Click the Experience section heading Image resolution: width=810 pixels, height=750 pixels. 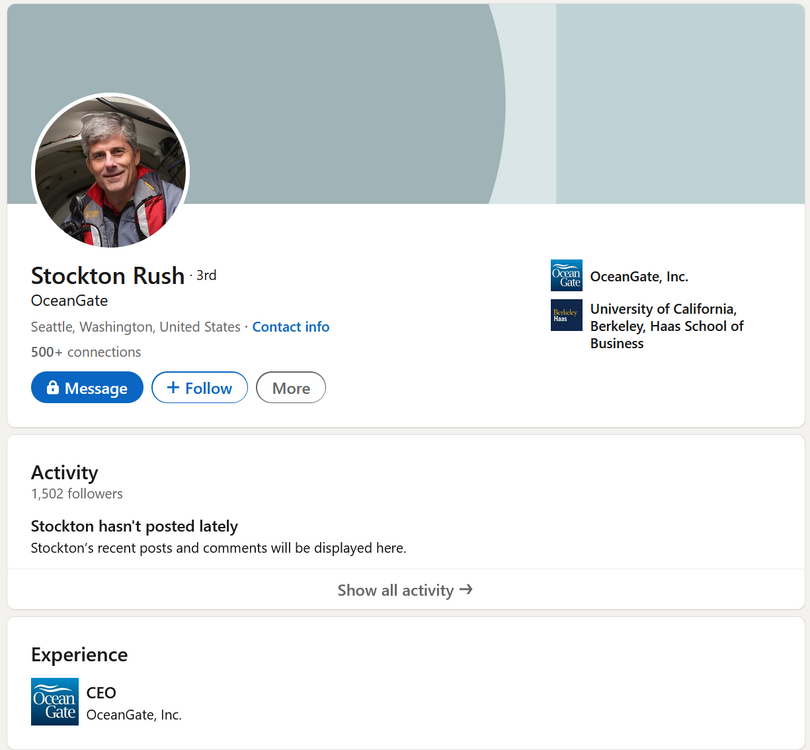click(x=79, y=655)
